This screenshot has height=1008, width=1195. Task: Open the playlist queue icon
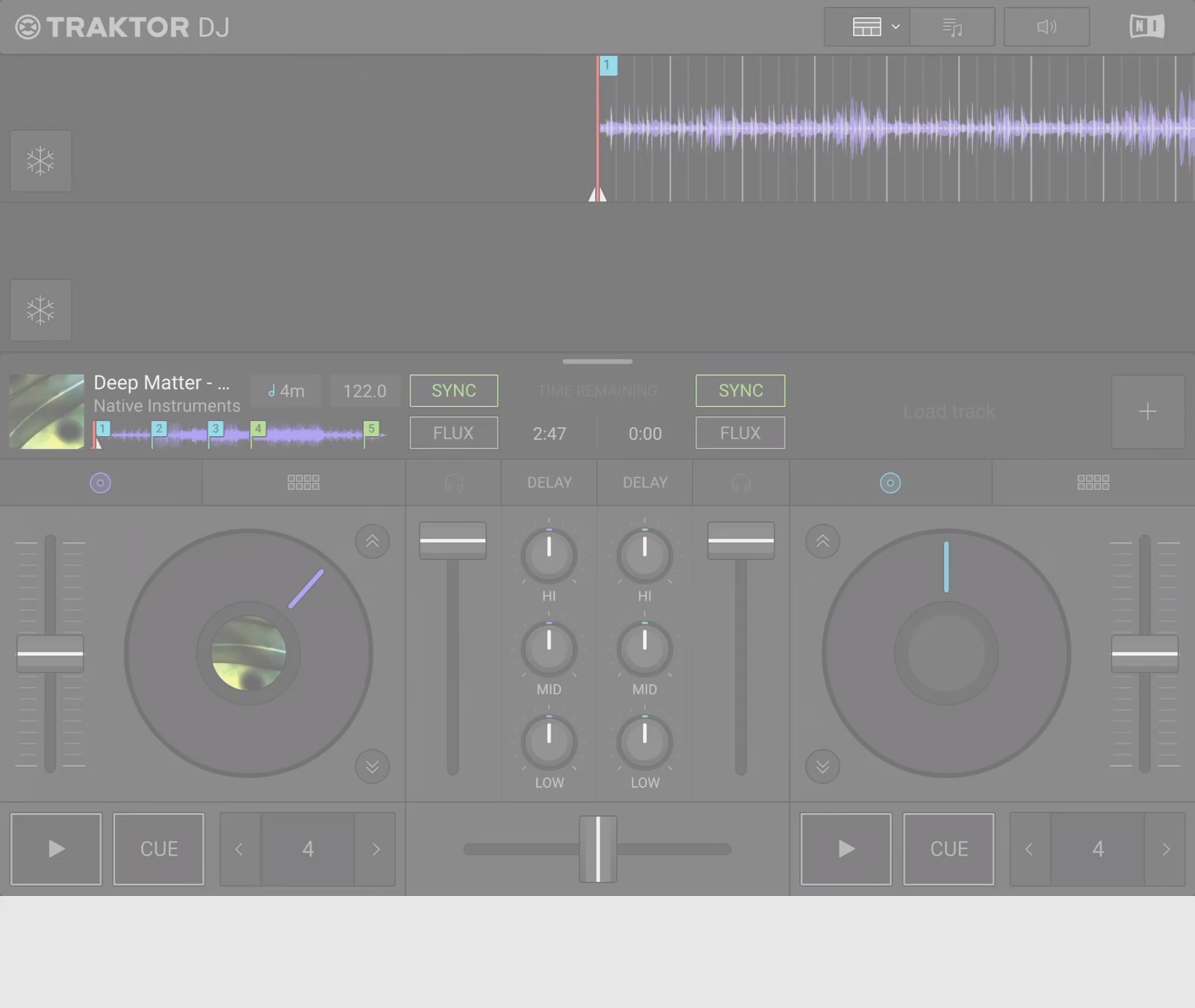tap(952, 27)
